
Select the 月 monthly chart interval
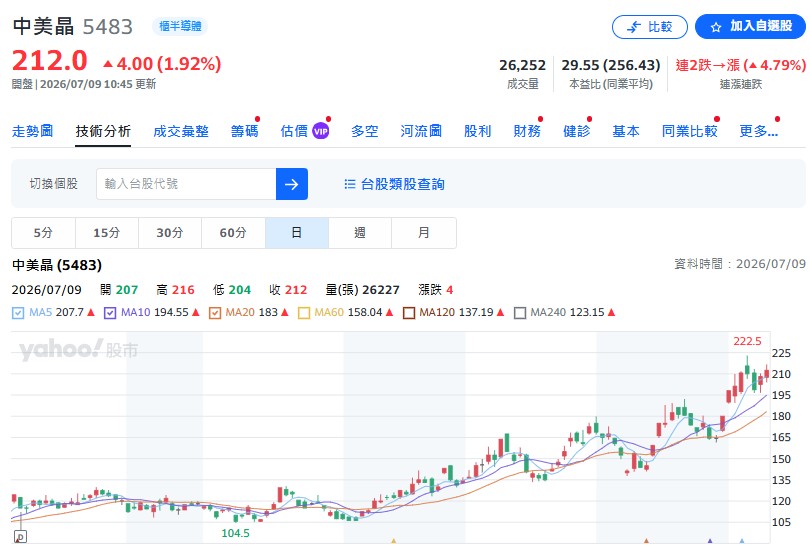pos(424,233)
